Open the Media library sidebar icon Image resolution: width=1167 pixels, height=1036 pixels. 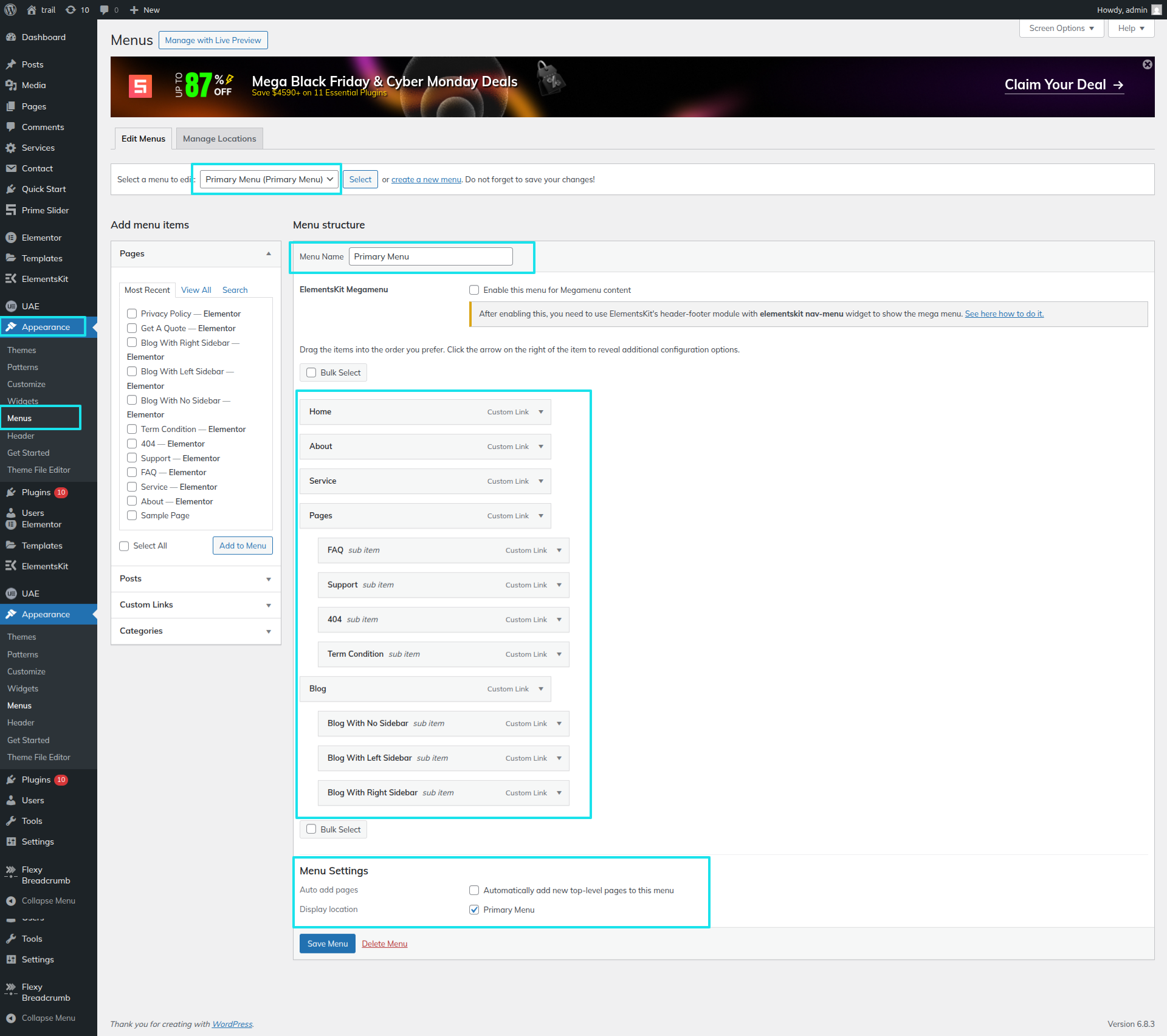[x=11, y=85]
